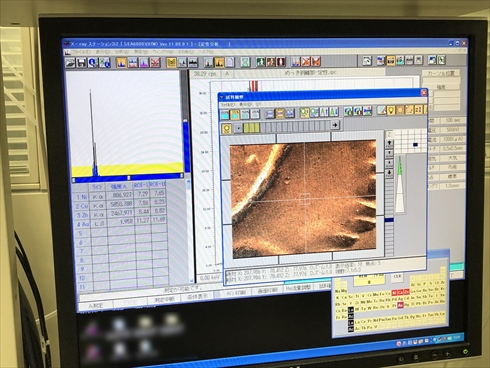
Task: Click the lightbulb icon beside the brightness bar
Action: pyautogui.click(x=227, y=128)
